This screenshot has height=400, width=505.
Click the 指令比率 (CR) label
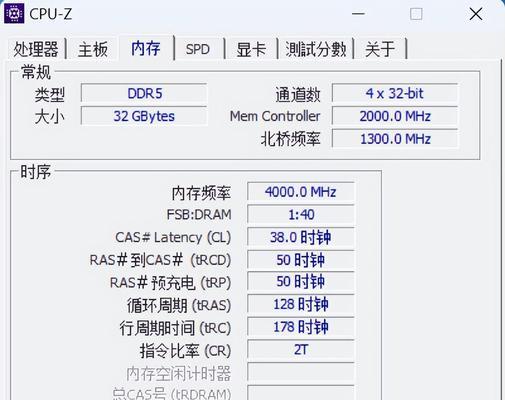pos(185,351)
